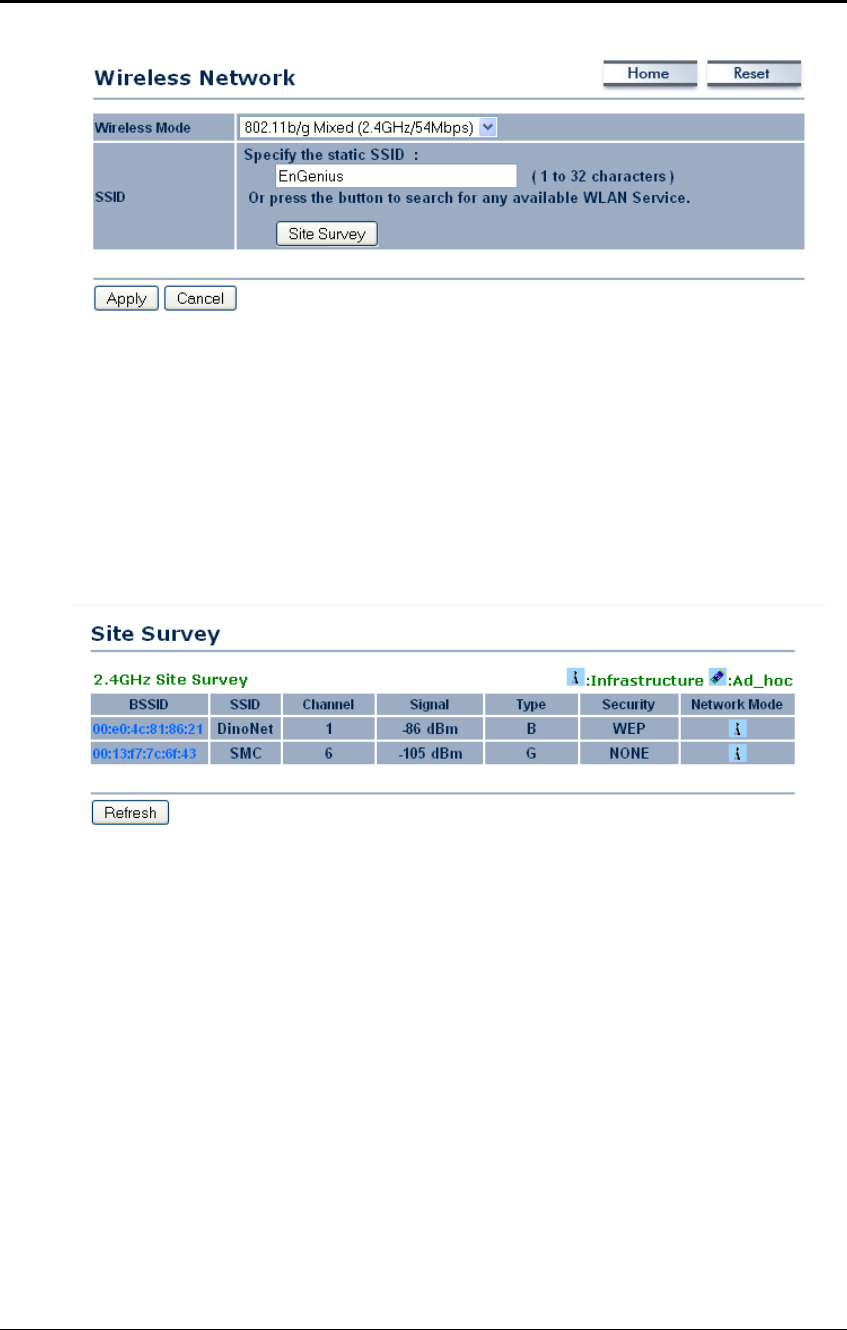The height and width of the screenshot is (1330, 847).
Task: Click the Wireless Mode label
Action: click(142, 128)
